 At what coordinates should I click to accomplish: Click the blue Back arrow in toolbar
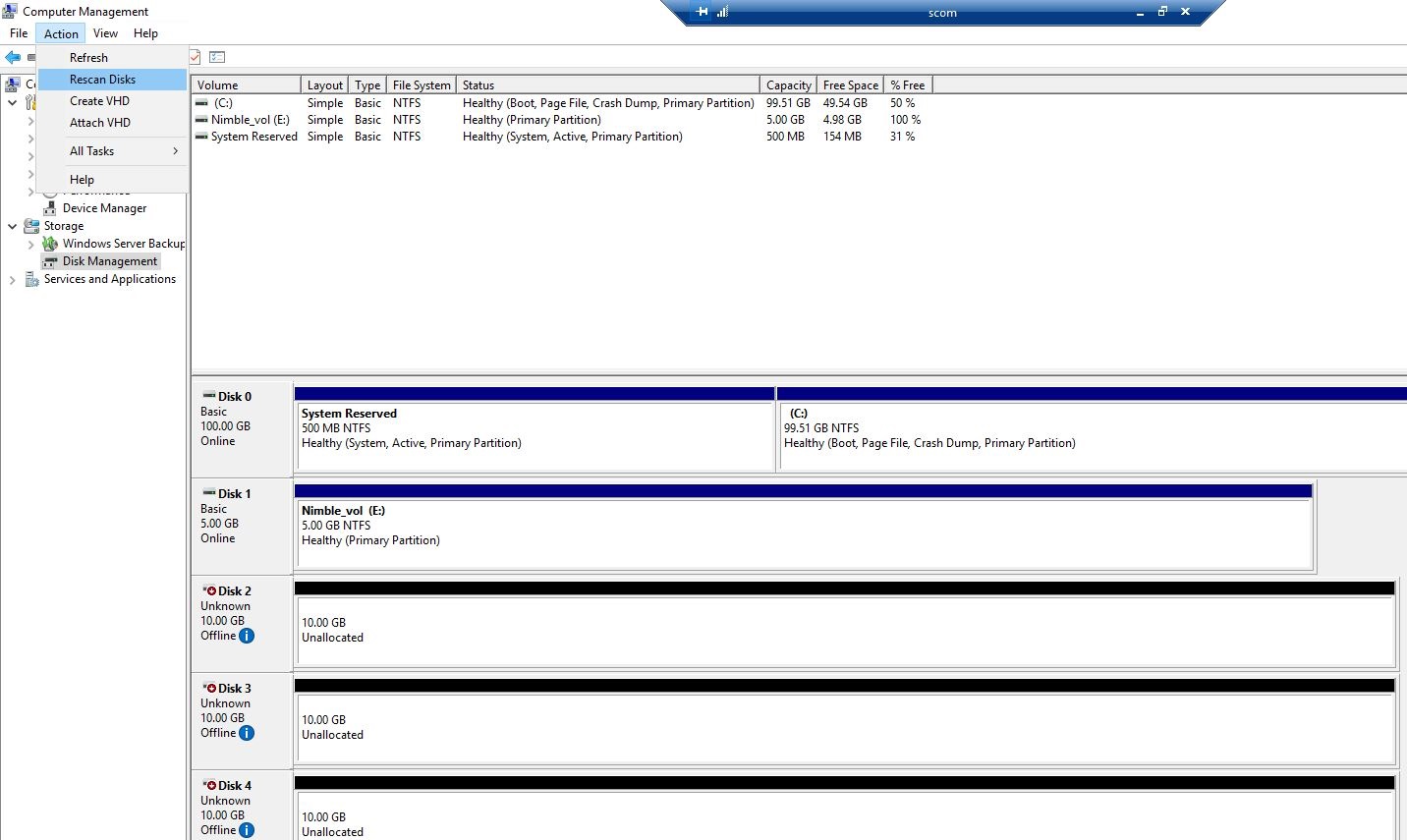click(x=13, y=57)
